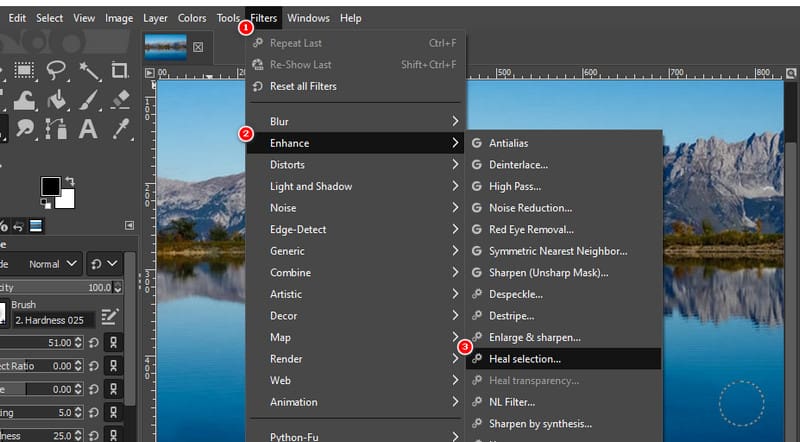This screenshot has height=442, width=800.
Task: Select the Bucket Fill tool
Action: tap(57, 99)
